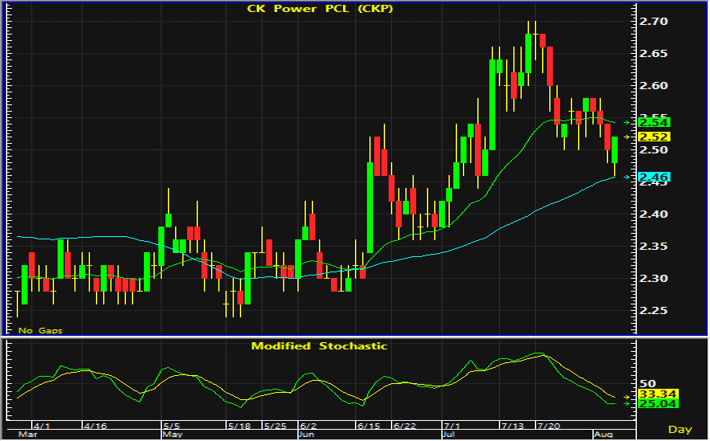Select the 5/18 date marker
710x441 pixels.
point(239,426)
